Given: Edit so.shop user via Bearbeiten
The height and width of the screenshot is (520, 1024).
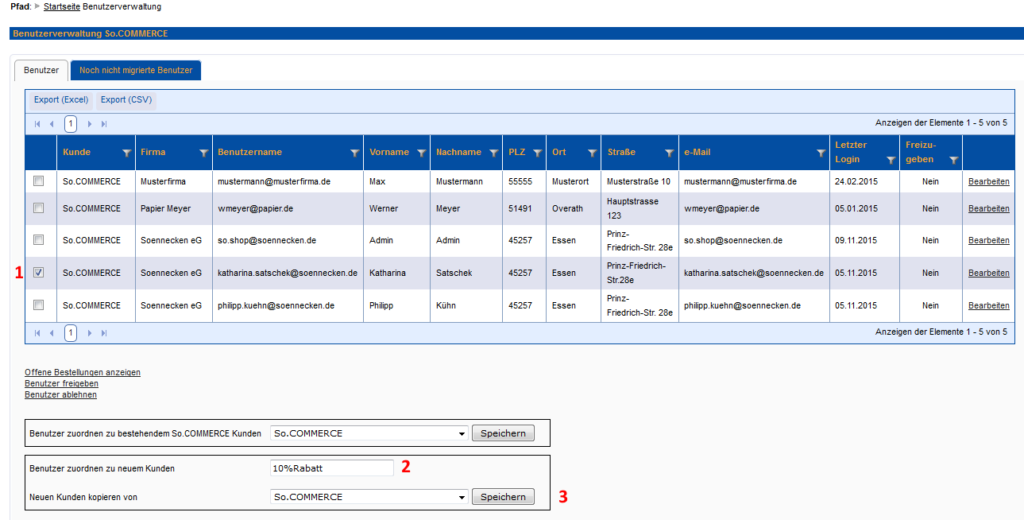Looking at the screenshot, I should 989,240.
